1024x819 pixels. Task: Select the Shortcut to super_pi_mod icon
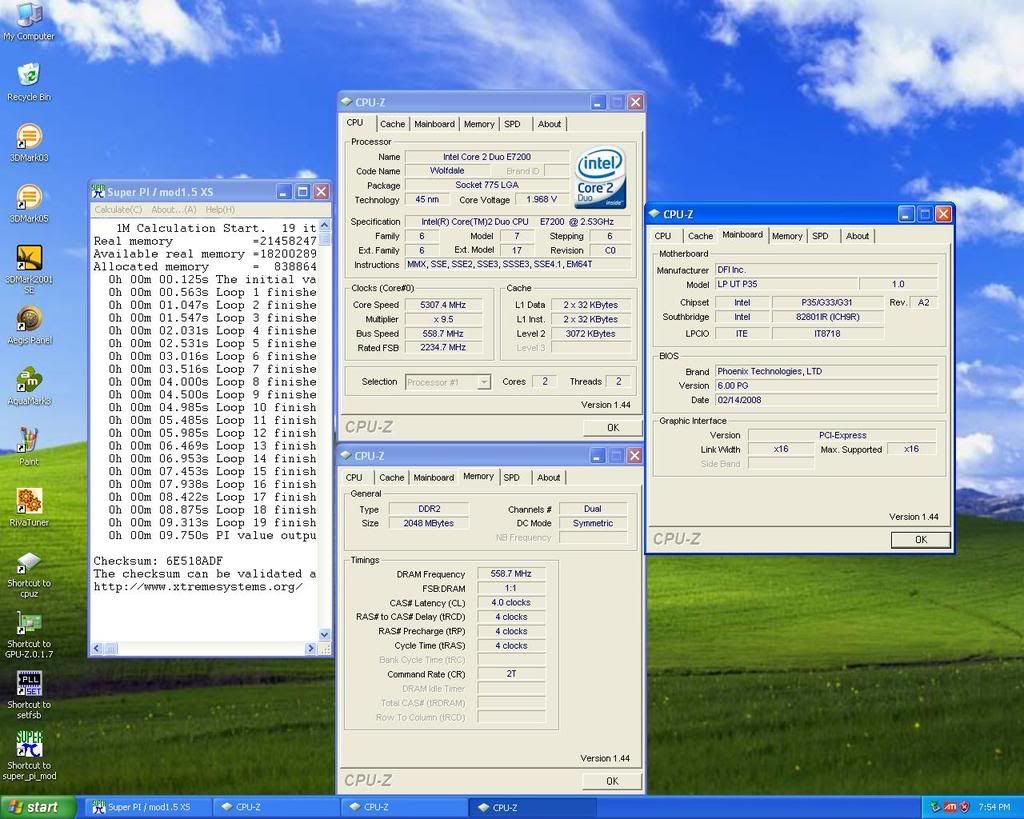coord(29,756)
